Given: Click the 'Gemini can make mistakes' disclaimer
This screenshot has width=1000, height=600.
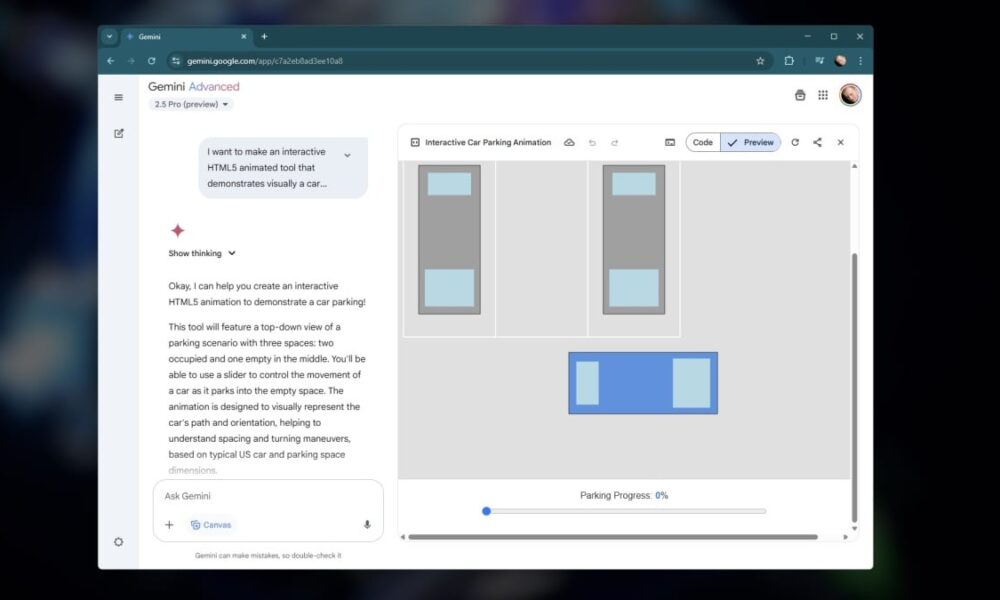Looking at the screenshot, I should [268, 555].
